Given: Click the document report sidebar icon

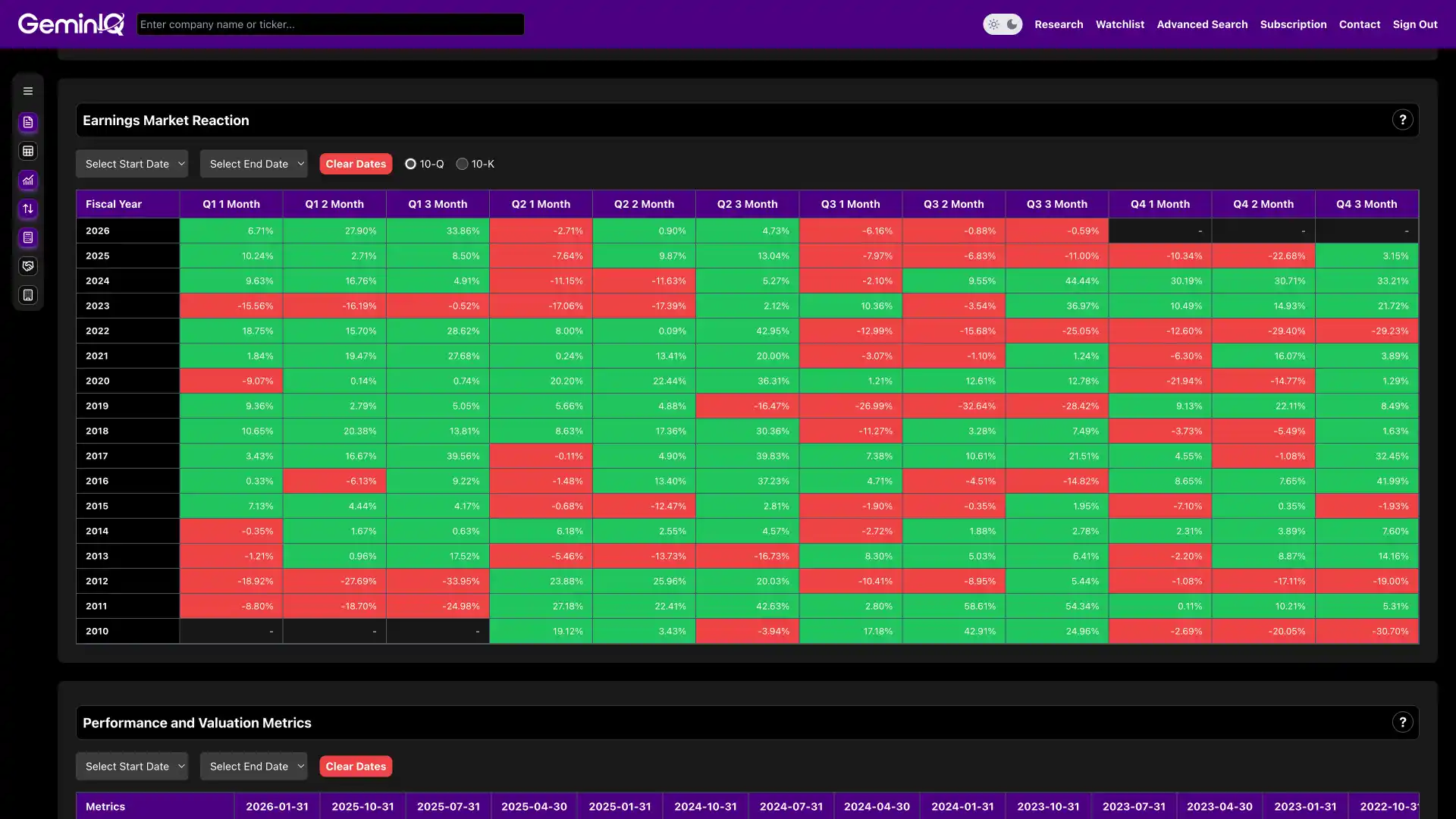Looking at the screenshot, I should point(28,122).
